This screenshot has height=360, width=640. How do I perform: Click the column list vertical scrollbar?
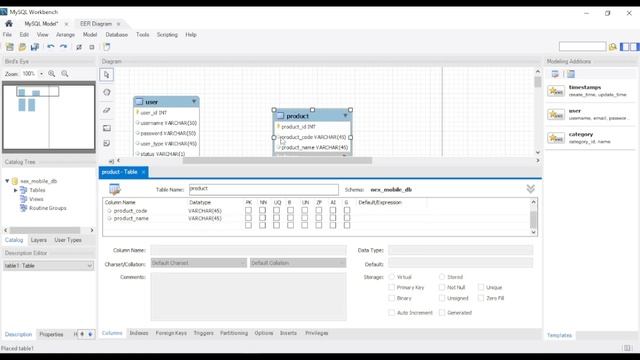pos(533,219)
